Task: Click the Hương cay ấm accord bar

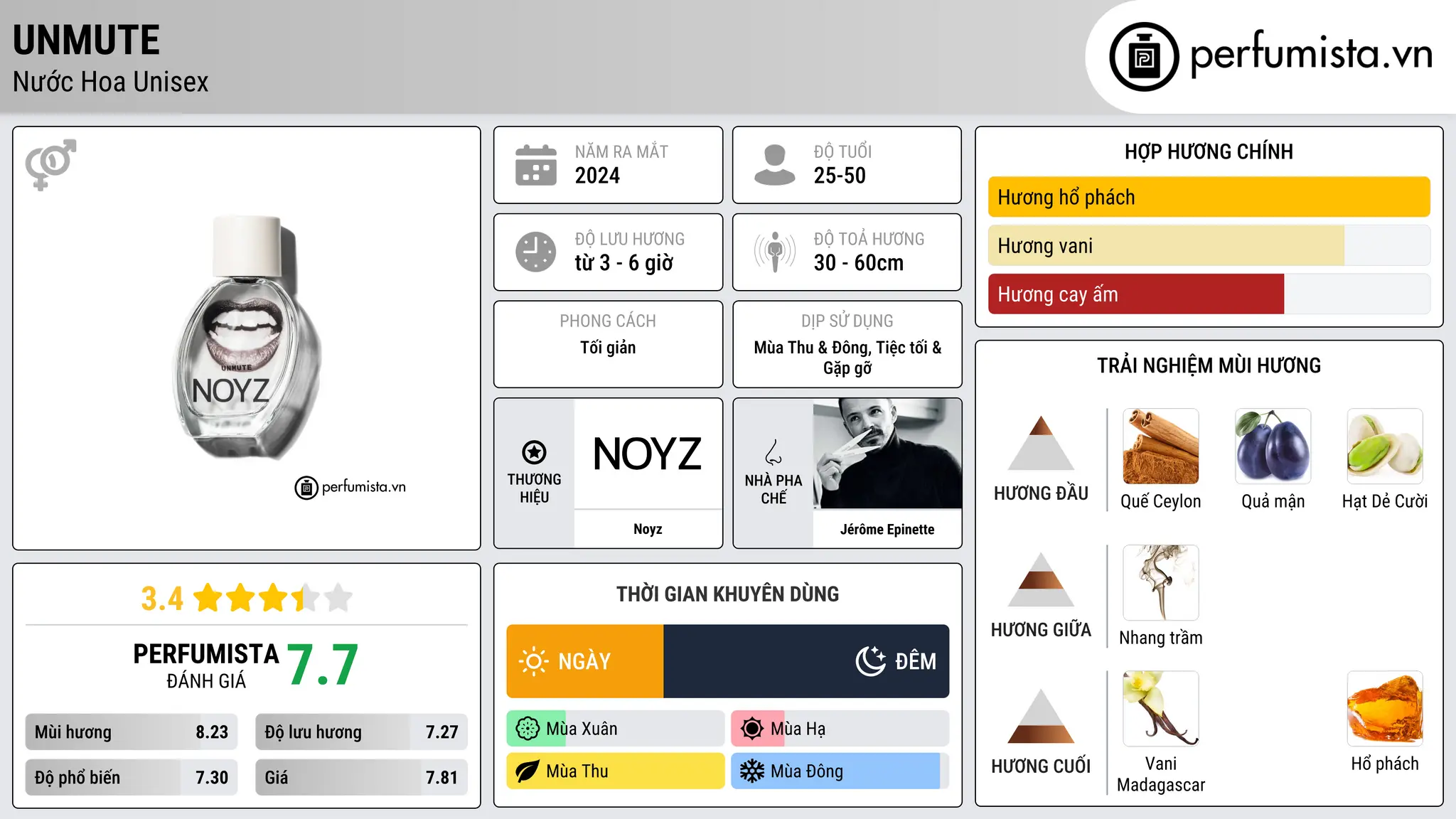Action: (x=1209, y=294)
